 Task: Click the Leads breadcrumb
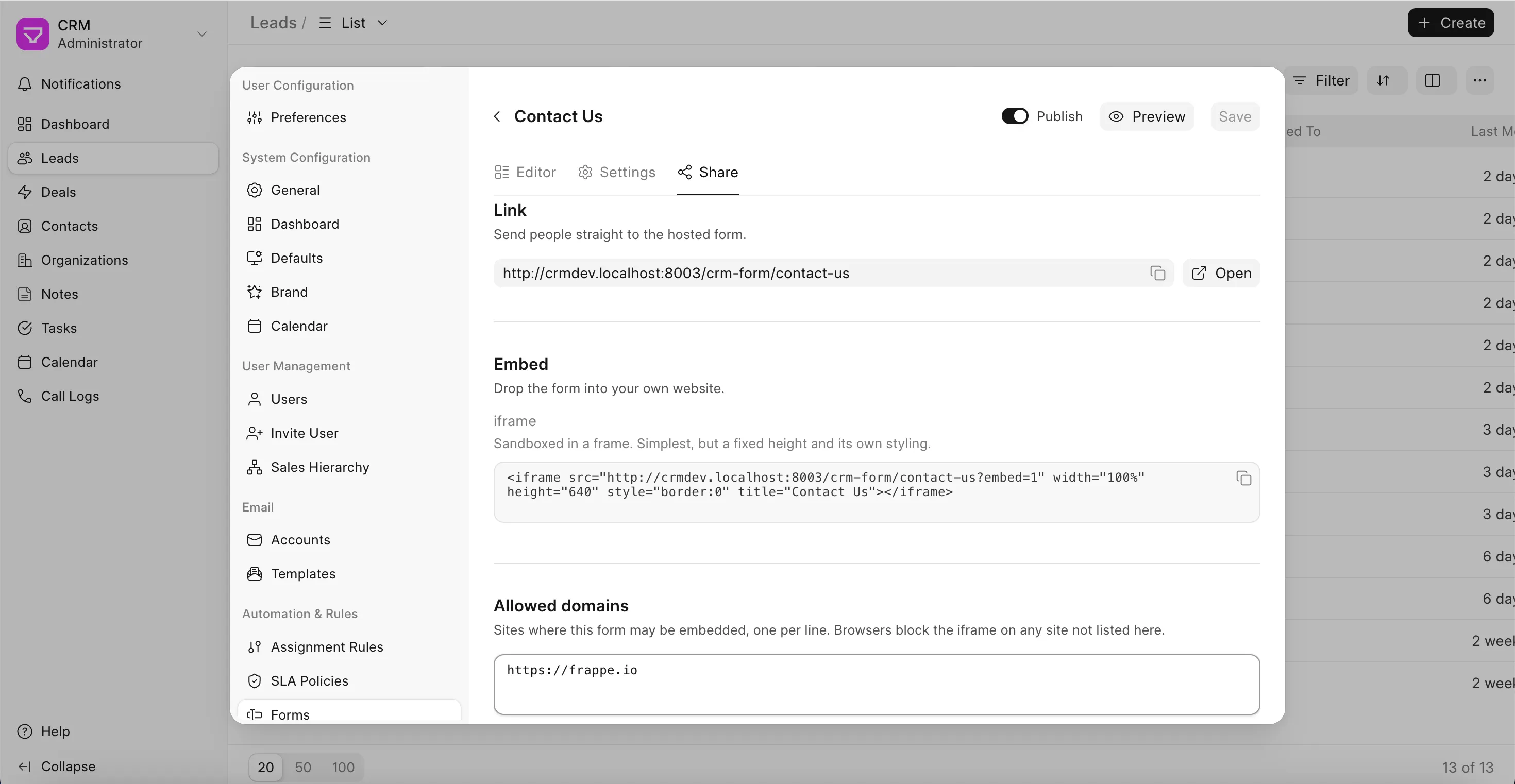pyautogui.click(x=274, y=23)
